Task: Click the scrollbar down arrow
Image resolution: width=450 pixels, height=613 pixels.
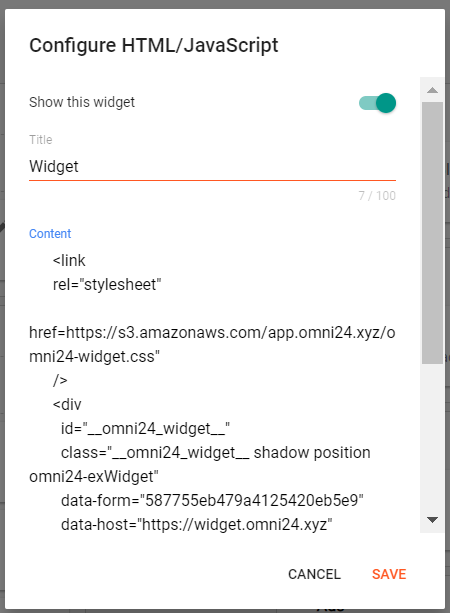Action: [x=432, y=520]
